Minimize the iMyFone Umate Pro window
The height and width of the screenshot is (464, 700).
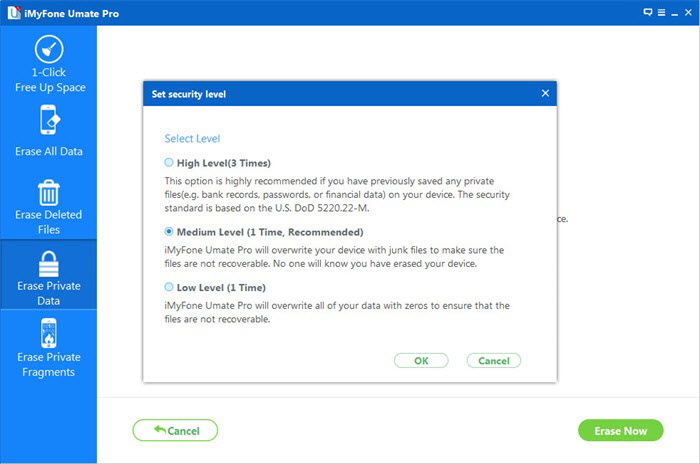tap(675, 13)
